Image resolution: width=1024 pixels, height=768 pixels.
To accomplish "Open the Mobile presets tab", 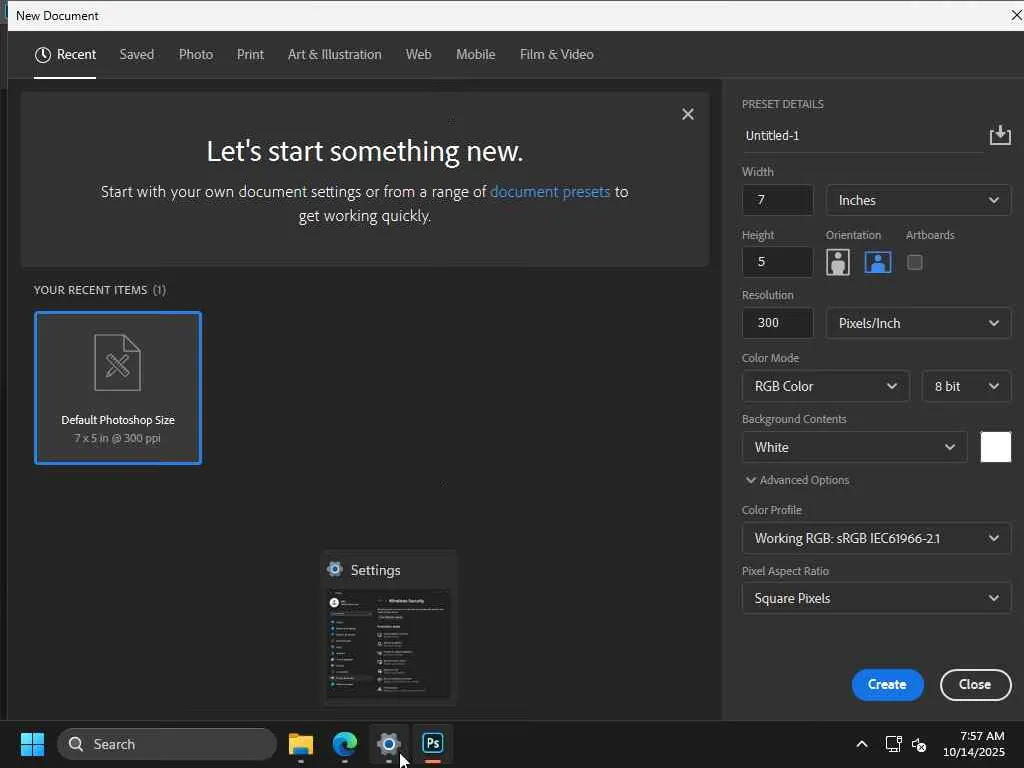I will (475, 55).
